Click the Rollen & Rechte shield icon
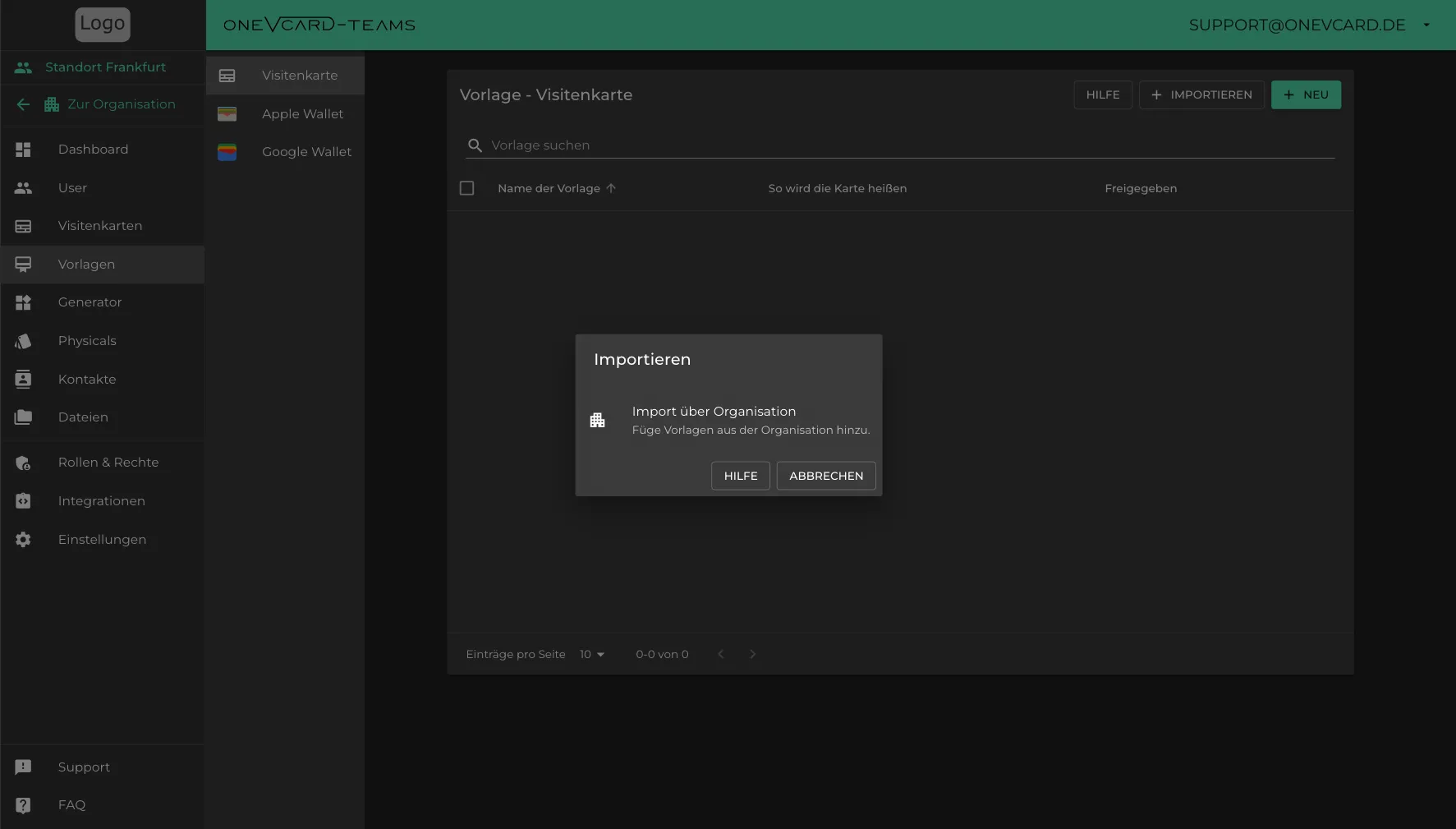1456x829 pixels. 23,463
